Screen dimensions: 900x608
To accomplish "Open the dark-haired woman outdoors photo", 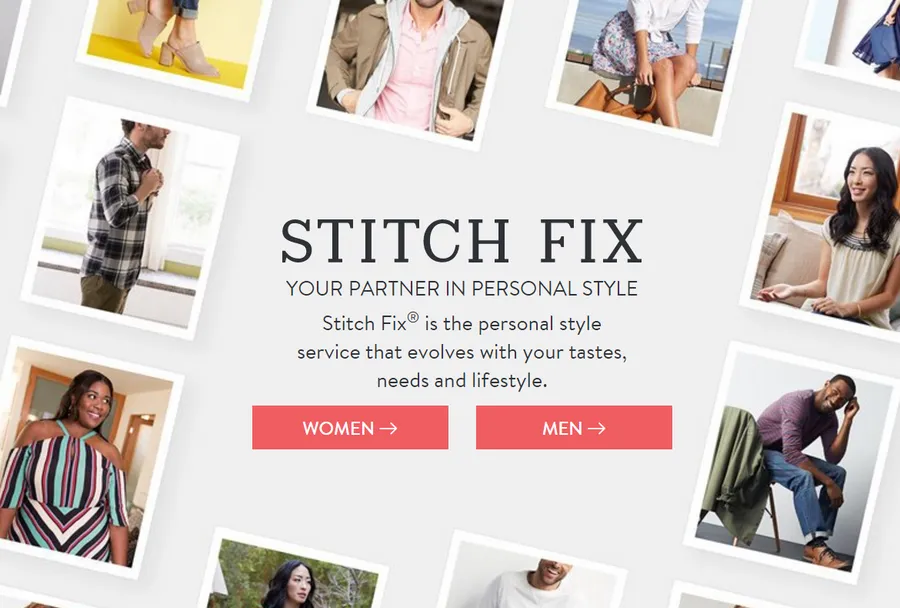I will (x=293, y=571).
